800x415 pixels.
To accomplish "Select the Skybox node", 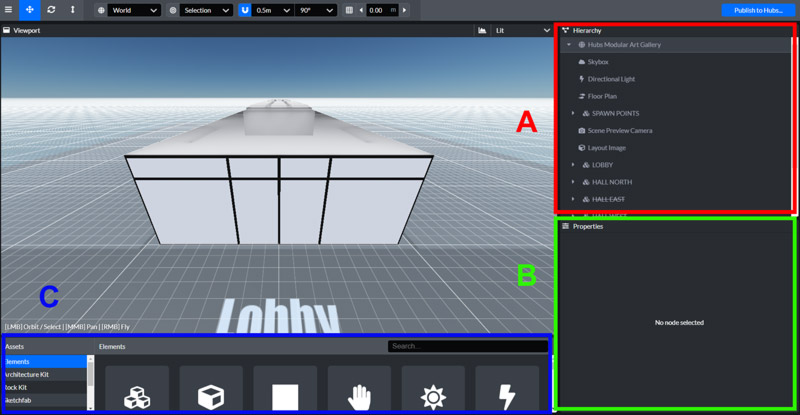I will click(x=598, y=62).
